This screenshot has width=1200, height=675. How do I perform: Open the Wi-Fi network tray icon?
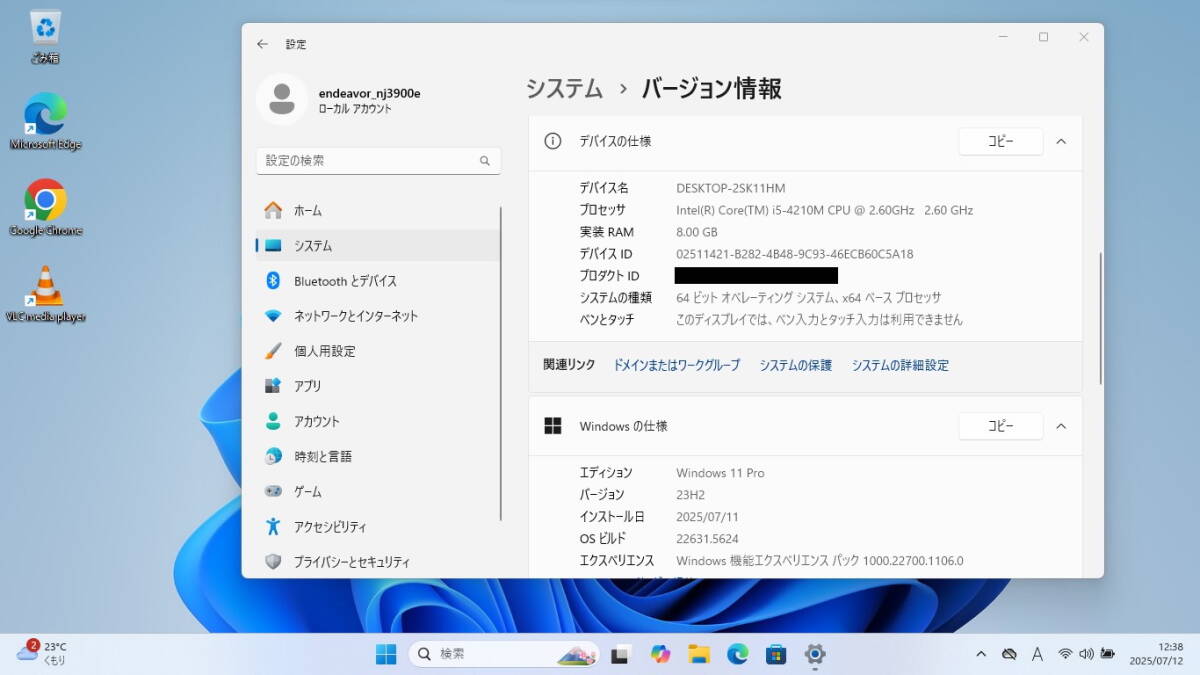pos(1065,654)
